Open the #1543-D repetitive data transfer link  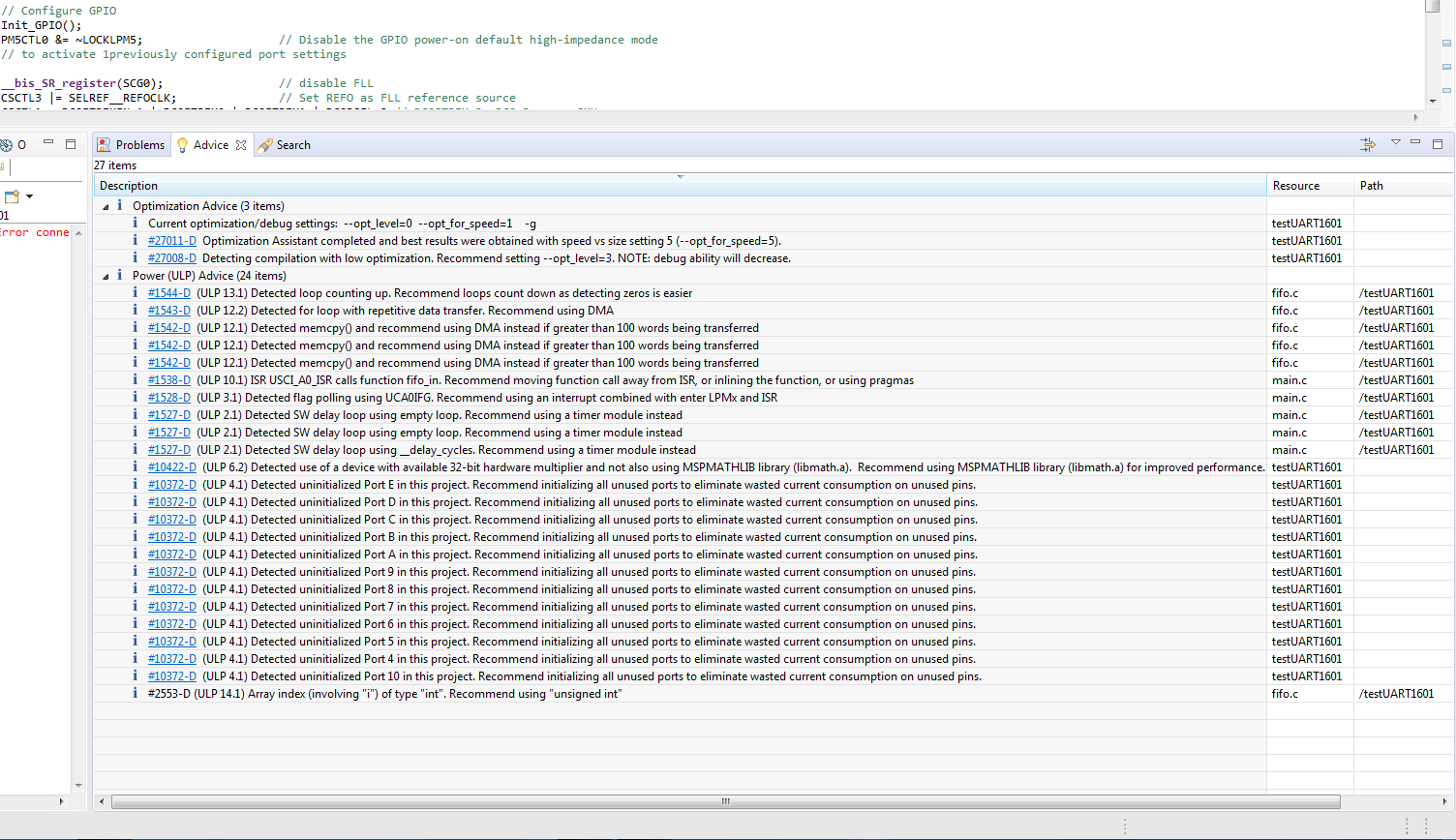coord(169,311)
